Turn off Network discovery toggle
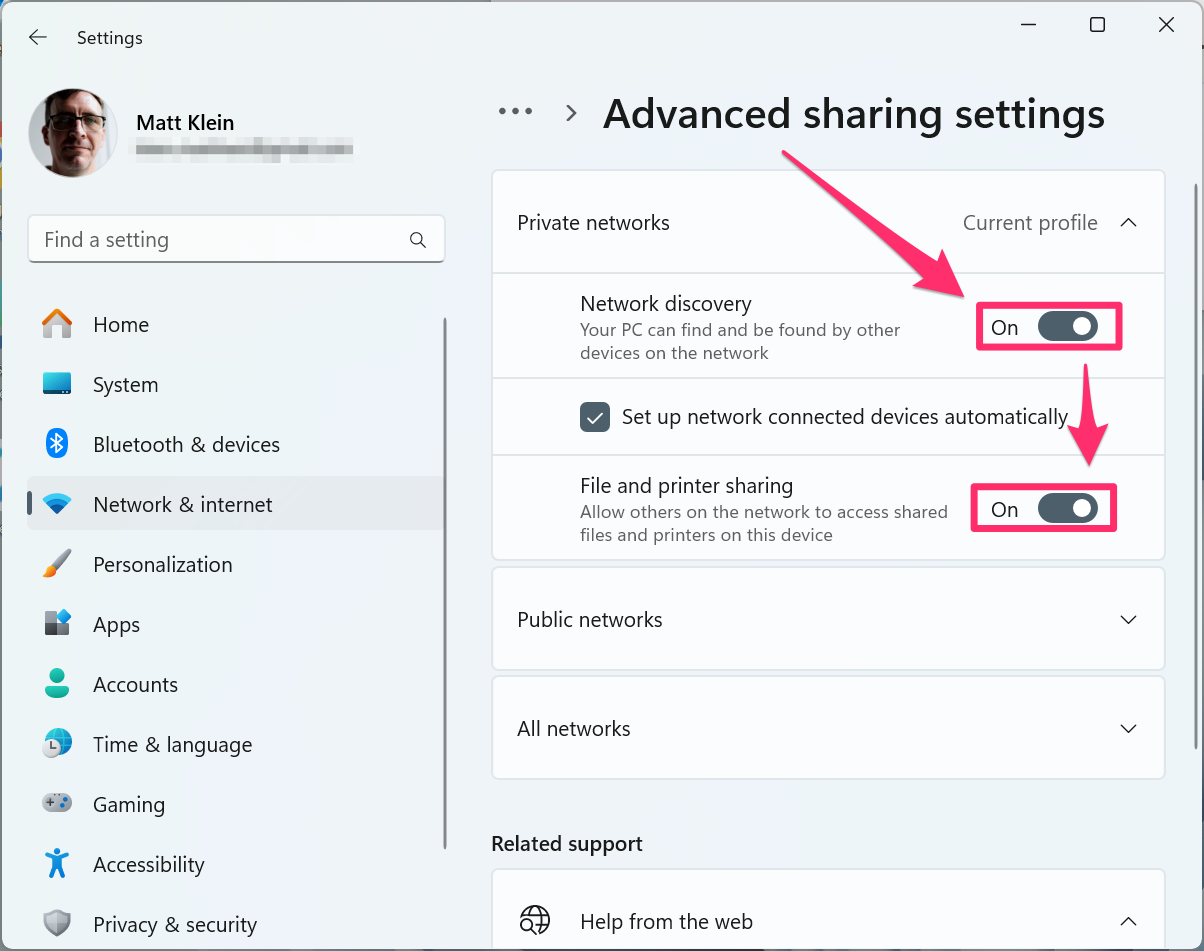This screenshot has height=951, width=1204. 1067,327
